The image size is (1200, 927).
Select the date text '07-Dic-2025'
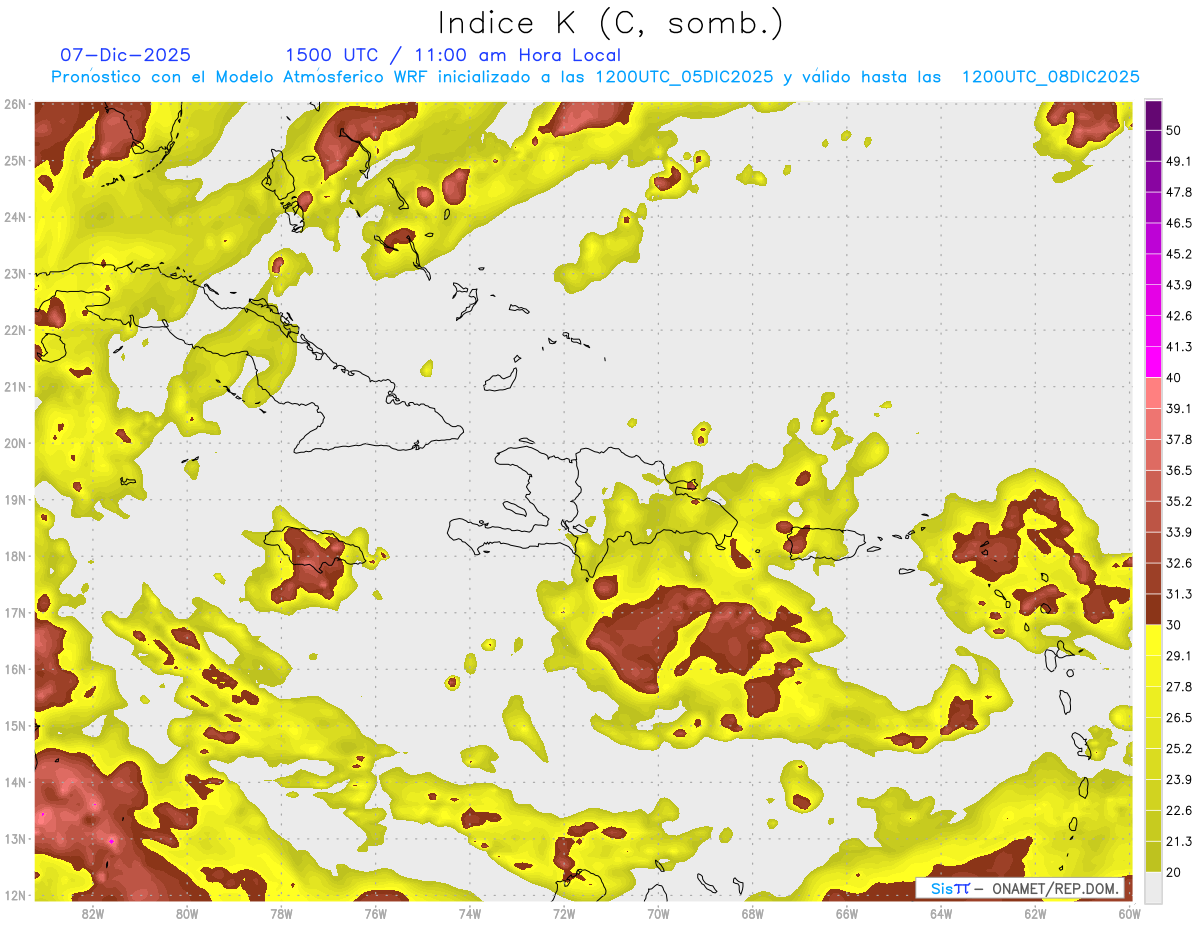click(x=125, y=55)
